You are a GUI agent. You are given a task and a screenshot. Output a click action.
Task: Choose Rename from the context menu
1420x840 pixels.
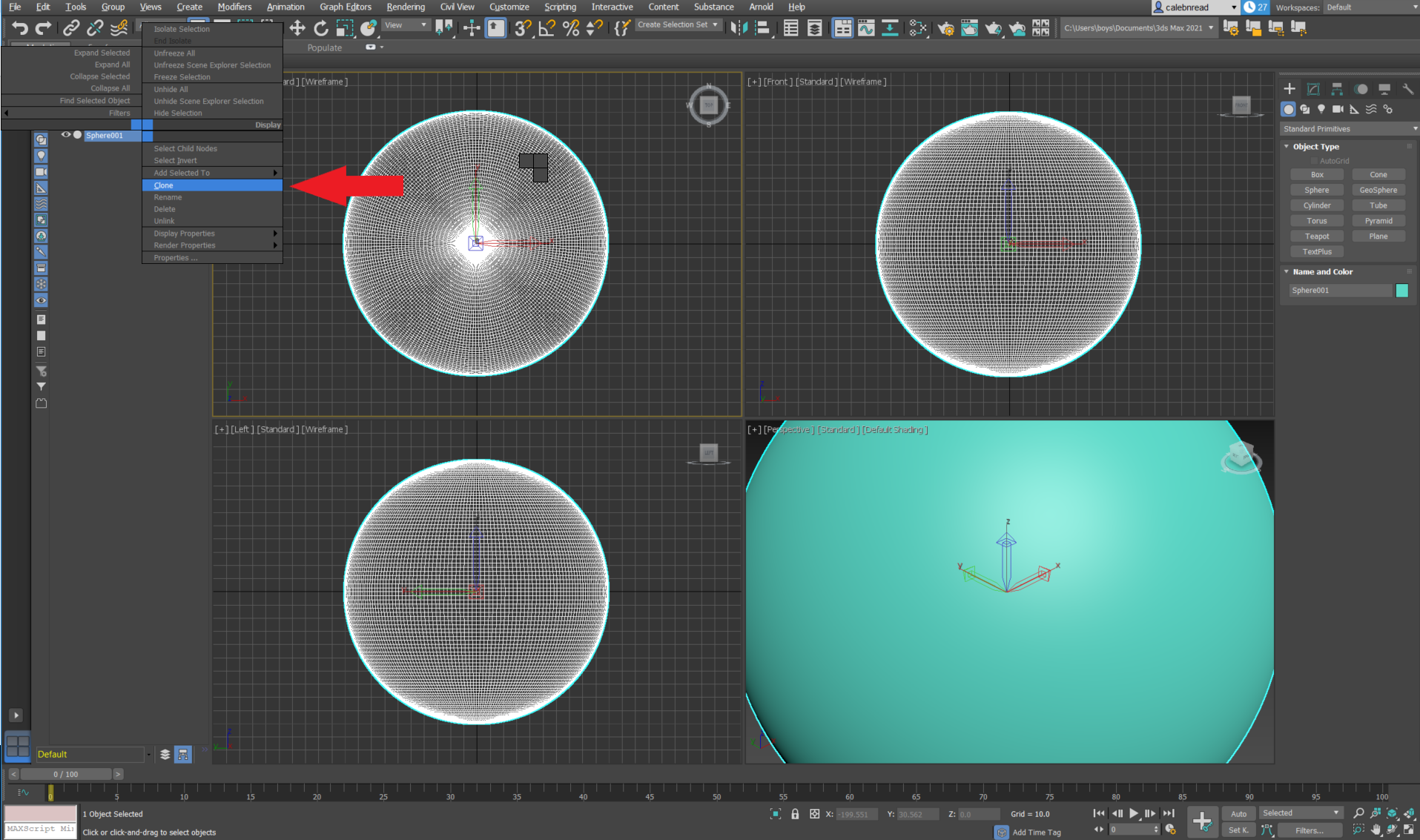(212, 197)
